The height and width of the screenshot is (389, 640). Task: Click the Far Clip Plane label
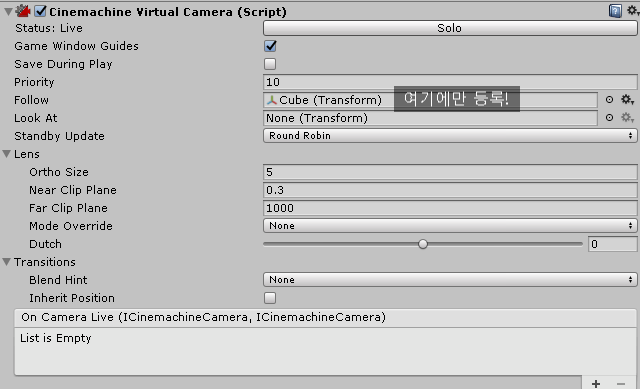click(x=68, y=208)
